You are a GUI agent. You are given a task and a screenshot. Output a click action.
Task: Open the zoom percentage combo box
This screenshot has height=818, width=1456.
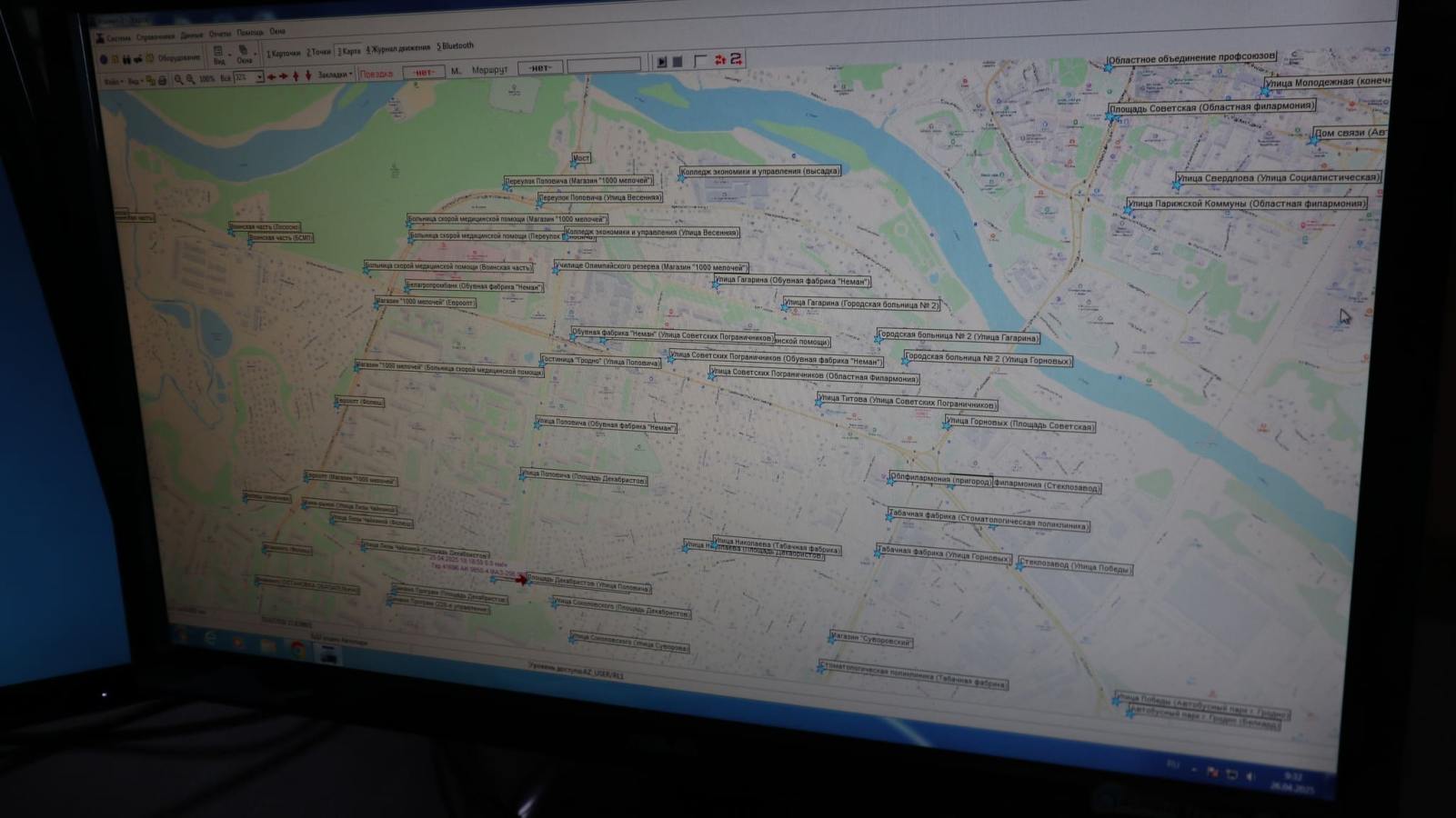coord(248,78)
